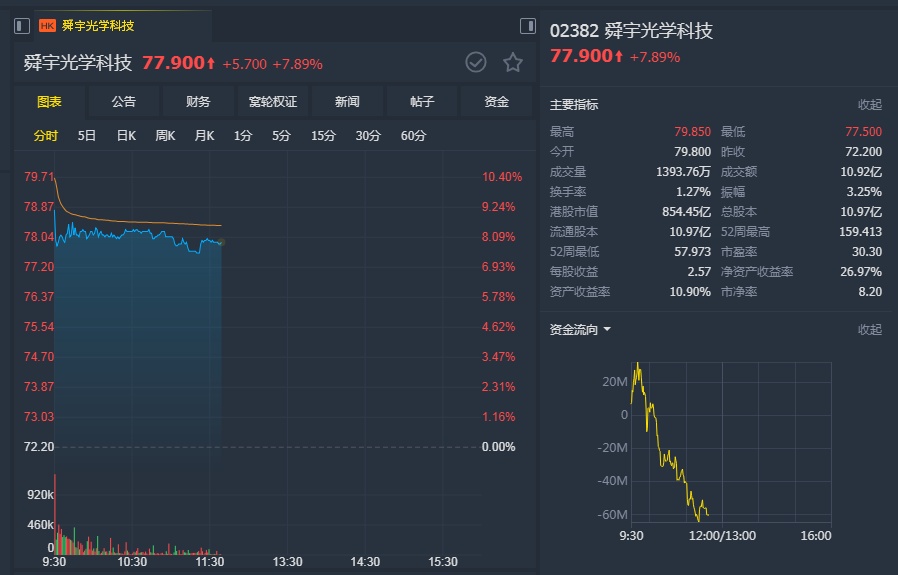This screenshot has width=898, height=575.
Task: Select the 分时 intraday chart period
Action: click(x=46, y=136)
